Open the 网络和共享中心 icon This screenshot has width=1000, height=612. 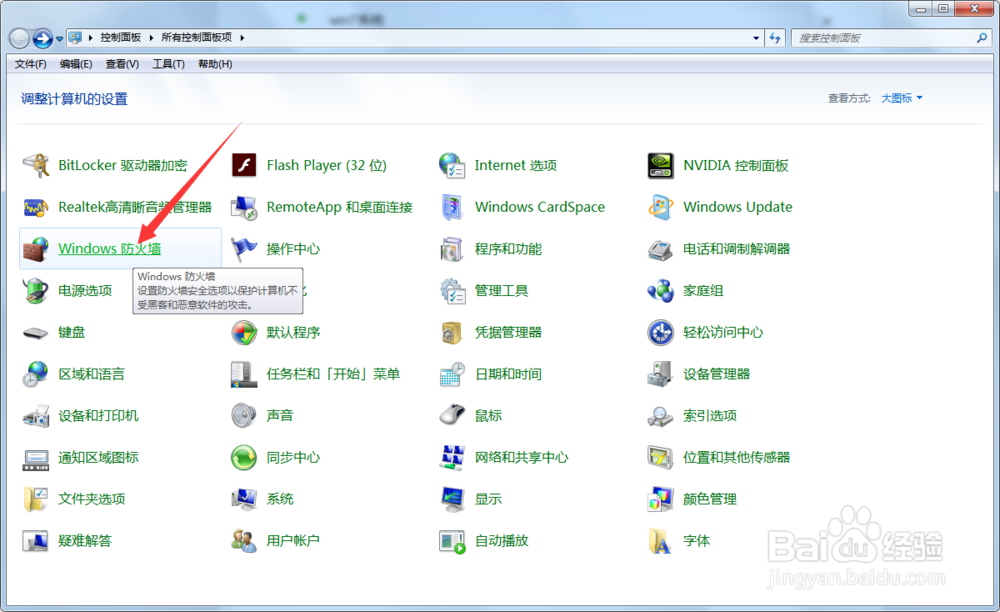click(452, 458)
